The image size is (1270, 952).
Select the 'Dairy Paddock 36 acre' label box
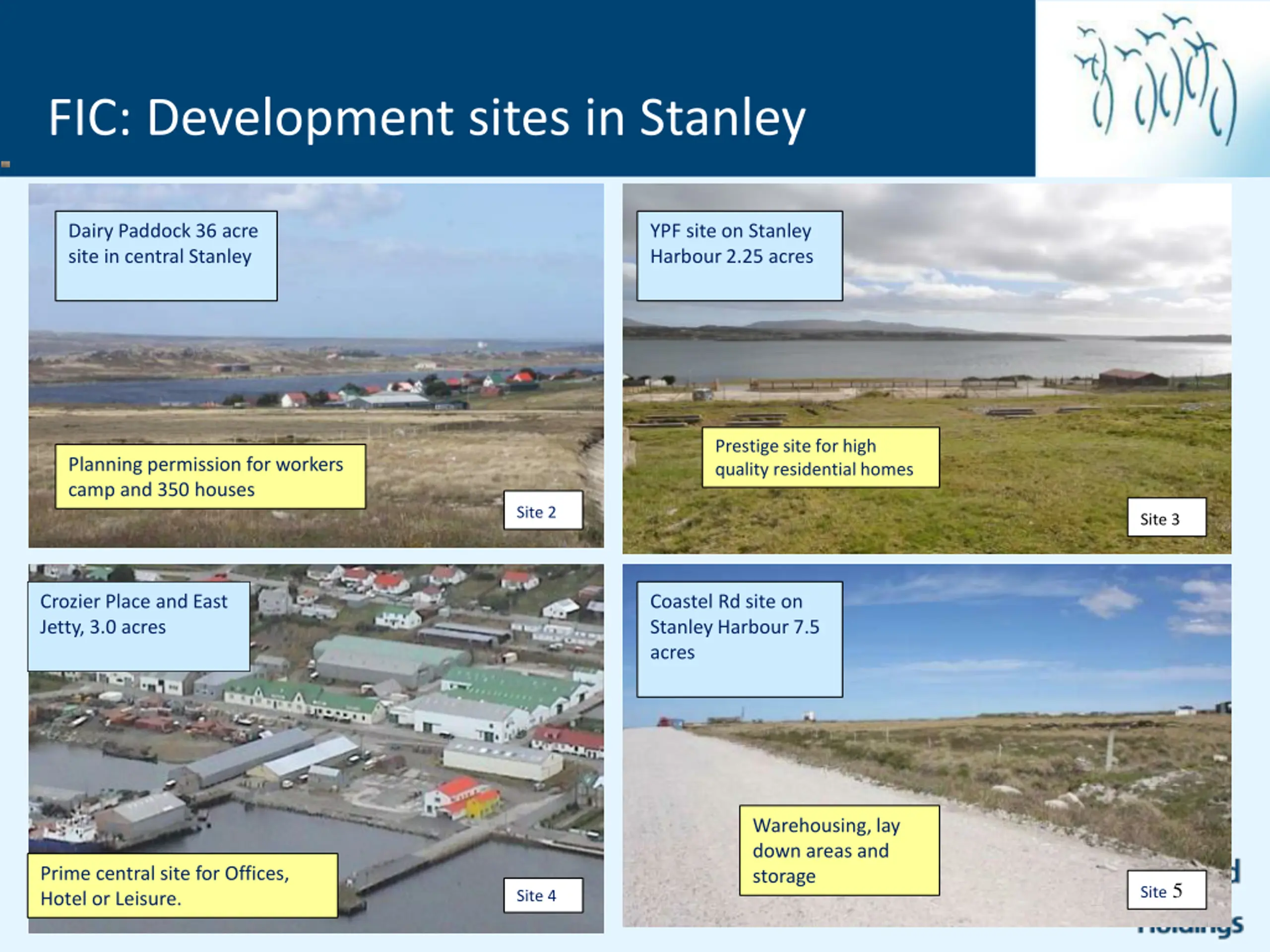pos(166,256)
